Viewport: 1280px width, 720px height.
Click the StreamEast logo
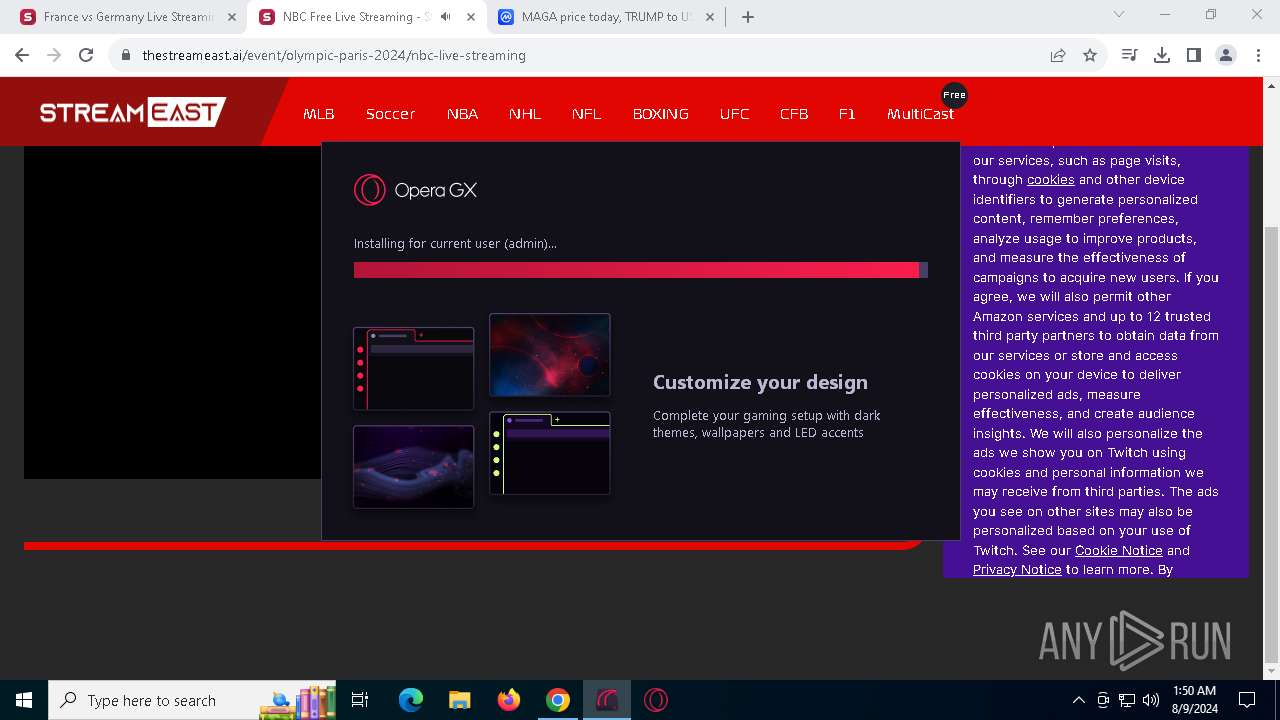(133, 112)
